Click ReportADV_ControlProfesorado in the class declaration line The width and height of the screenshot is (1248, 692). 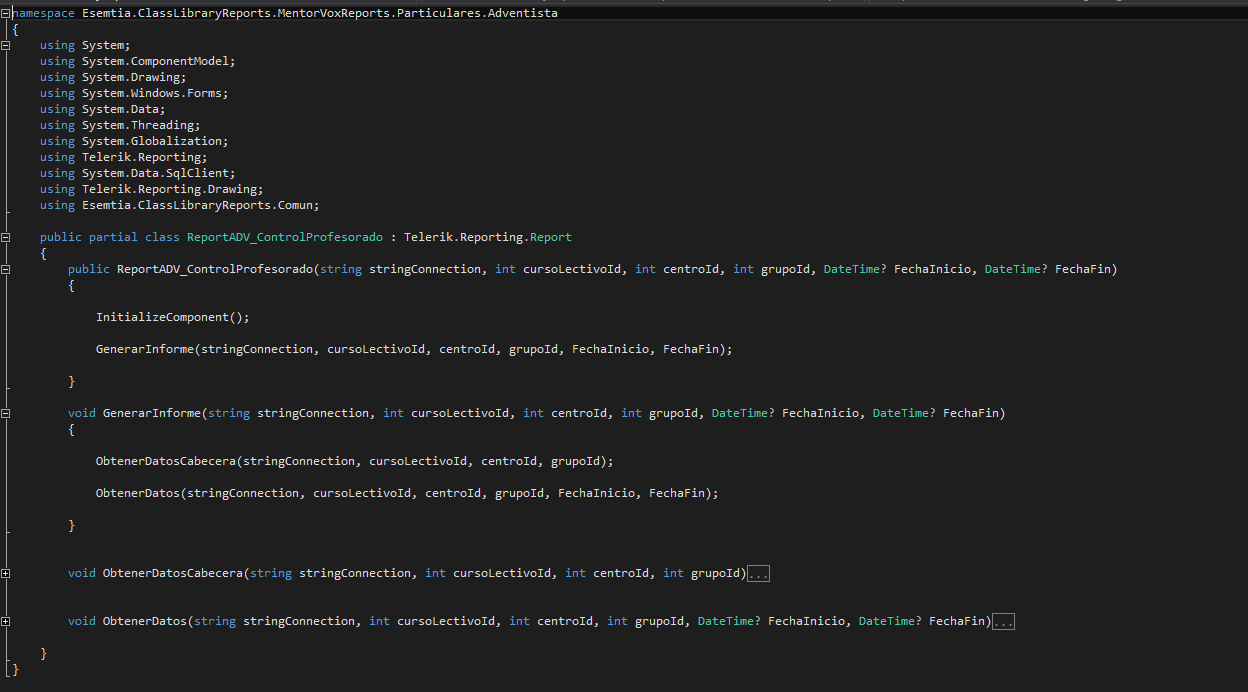(x=285, y=237)
